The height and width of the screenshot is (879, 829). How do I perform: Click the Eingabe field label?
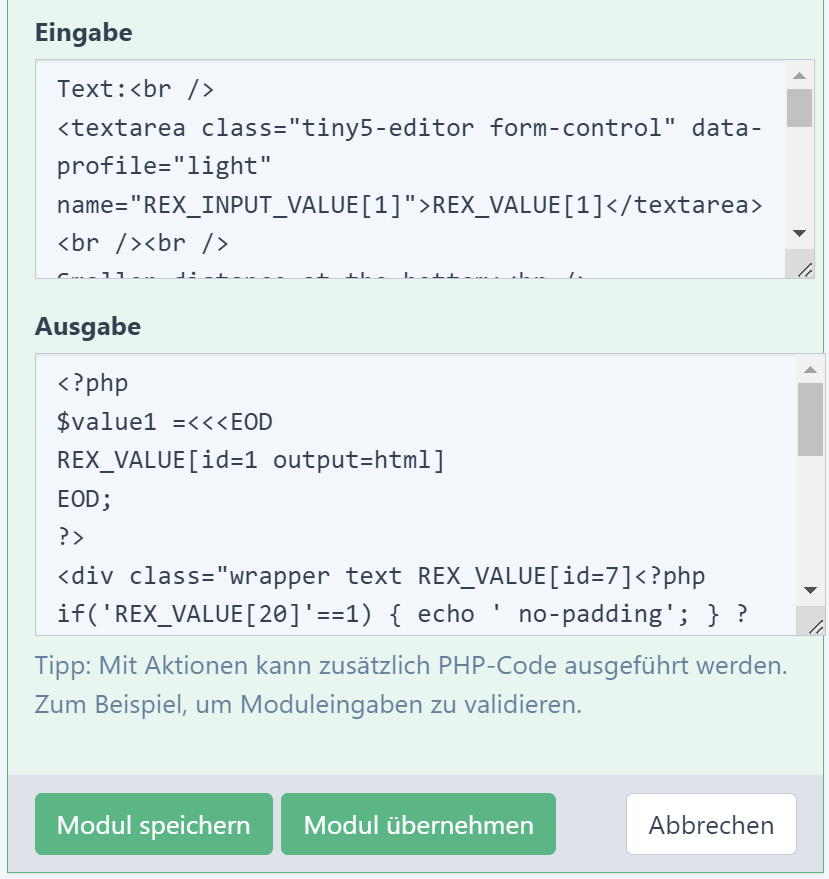[x=84, y=33]
